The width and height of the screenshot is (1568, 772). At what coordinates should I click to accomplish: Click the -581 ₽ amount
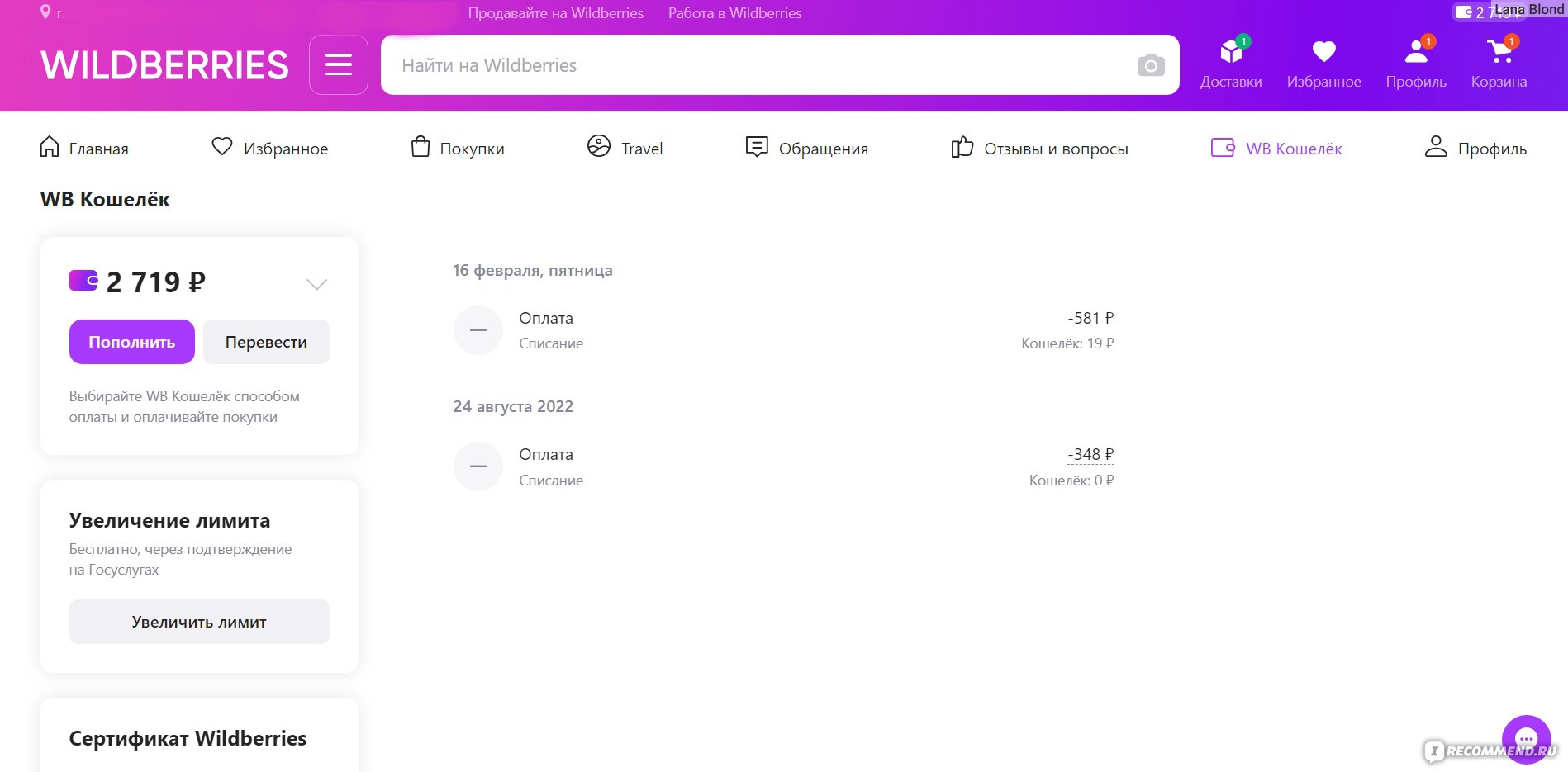1090,318
